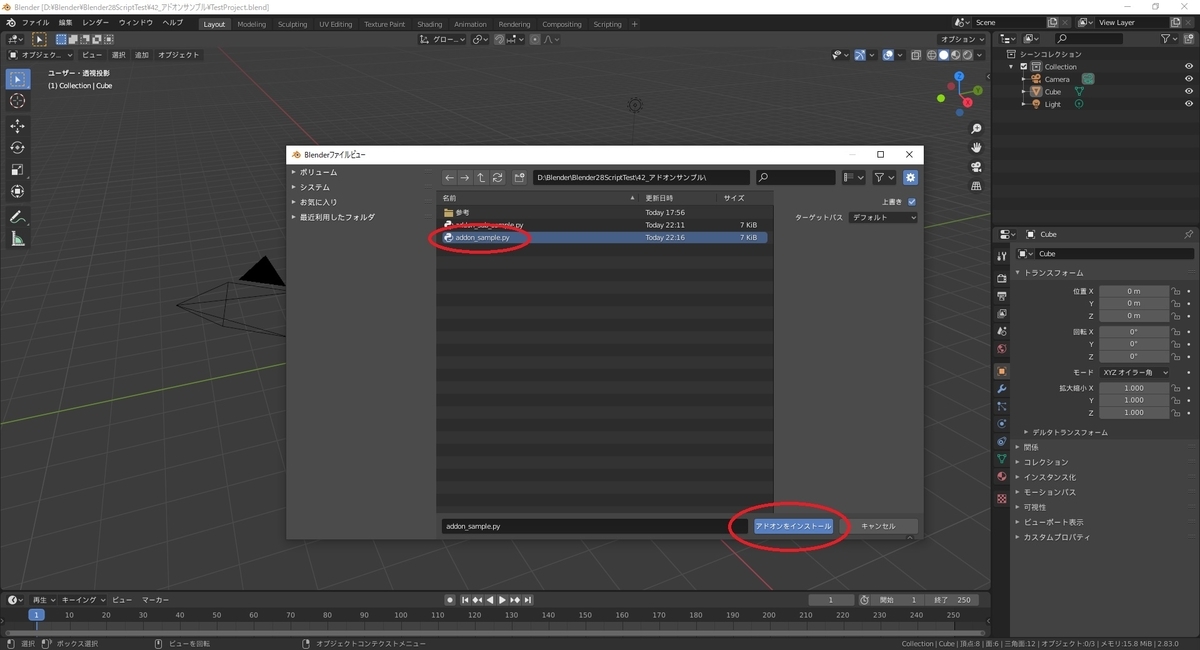Switch to the Sculpting workspace tab
The height and width of the screenshot is (650, 1200).
tap(292, 24)
